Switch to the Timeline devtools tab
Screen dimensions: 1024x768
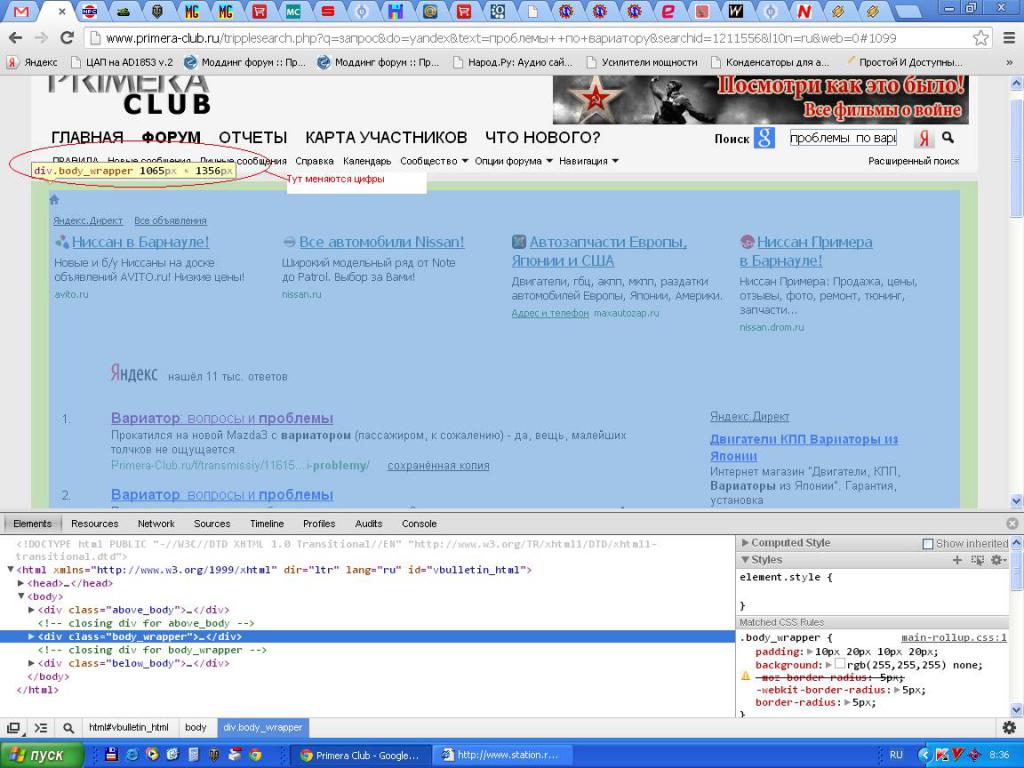[266, 524]
